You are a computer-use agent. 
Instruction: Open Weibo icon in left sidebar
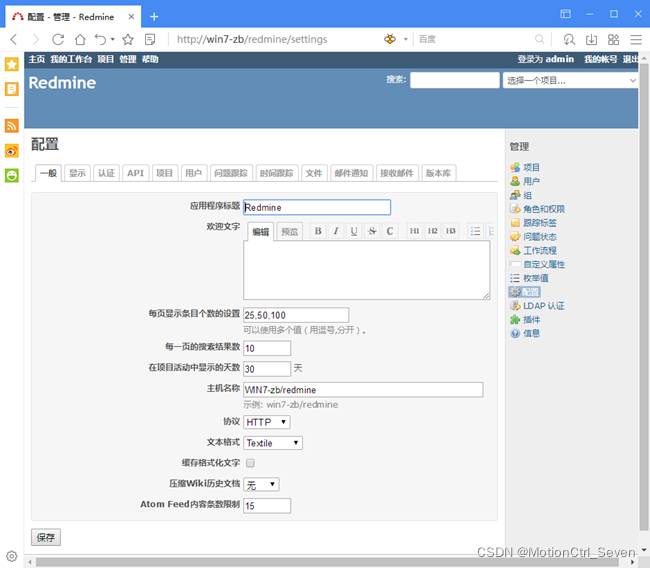coord(12,151)
